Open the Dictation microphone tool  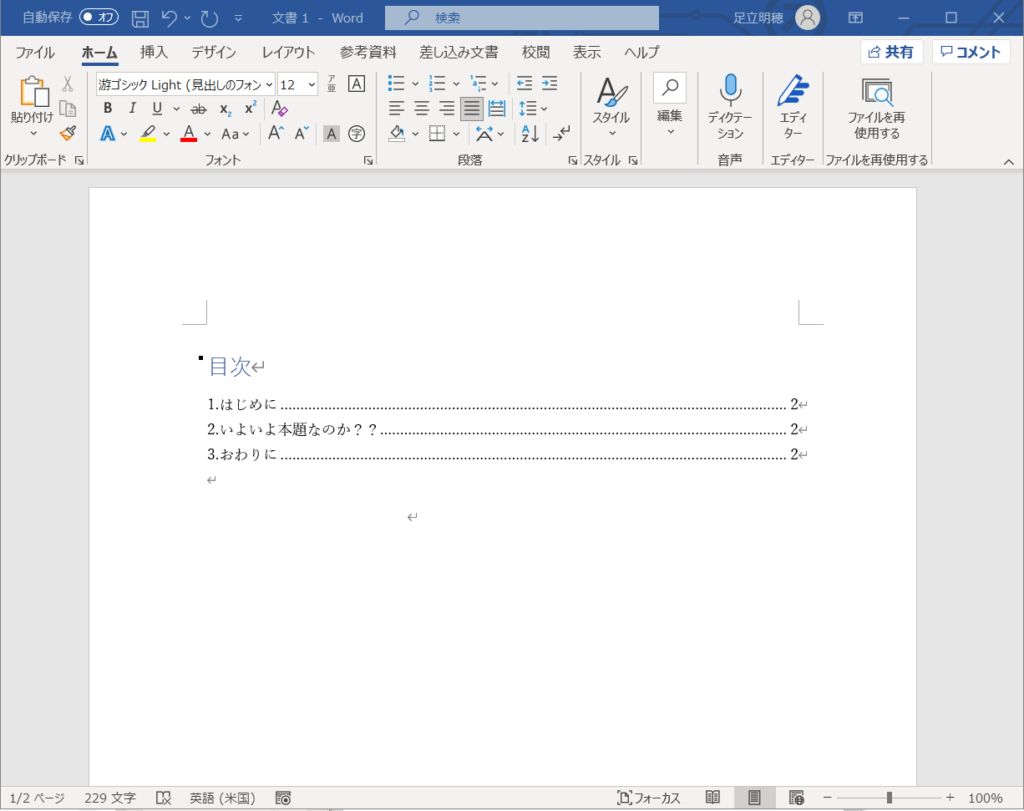[x=730, y=92]
